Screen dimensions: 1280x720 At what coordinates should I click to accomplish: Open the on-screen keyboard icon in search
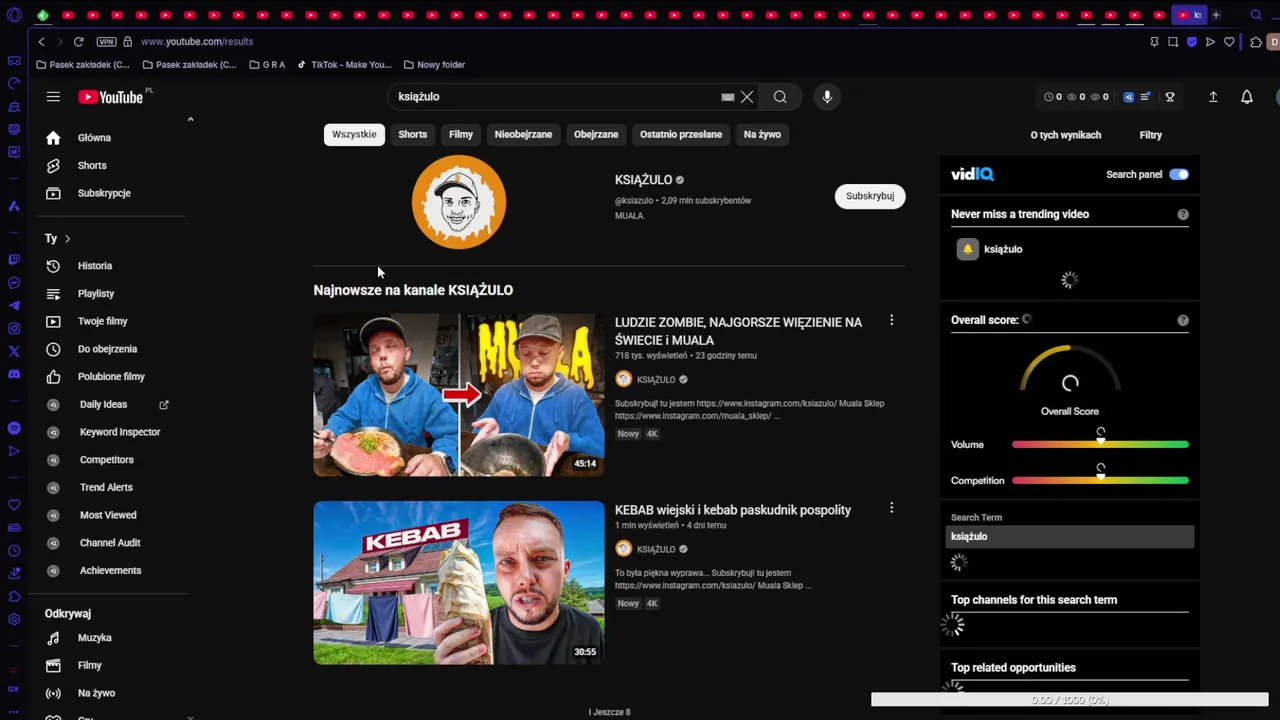coord(728,97)
